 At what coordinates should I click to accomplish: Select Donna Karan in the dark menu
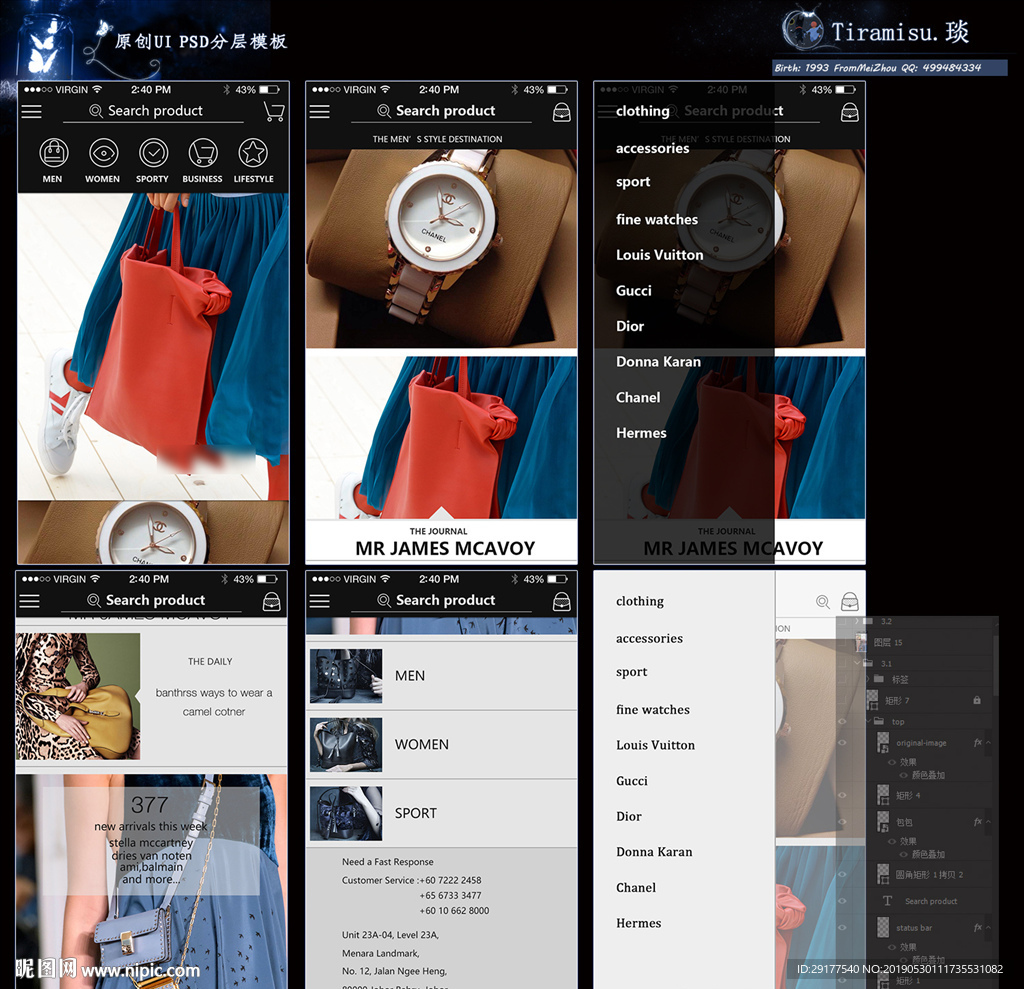pos(658,362)
